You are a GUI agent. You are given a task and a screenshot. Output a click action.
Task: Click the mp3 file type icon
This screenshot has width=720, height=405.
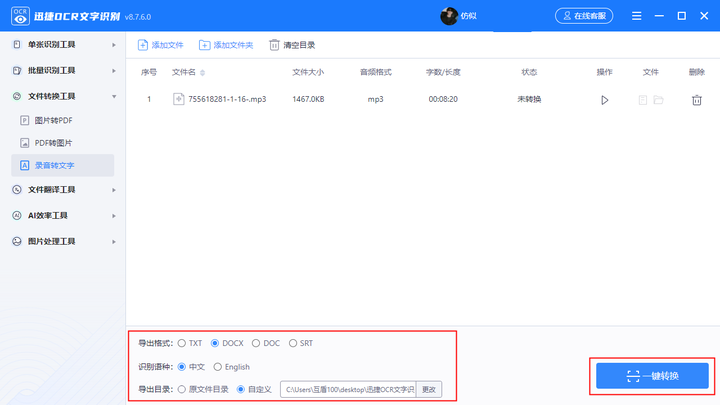[178, 99]
